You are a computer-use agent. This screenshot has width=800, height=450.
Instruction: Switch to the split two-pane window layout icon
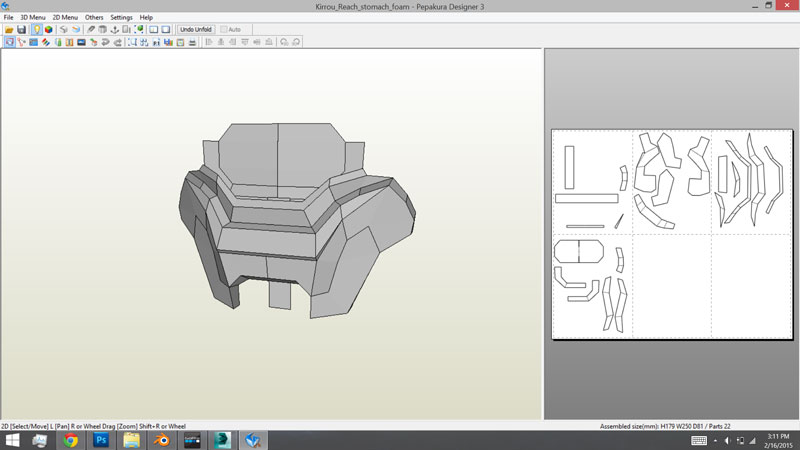click(154, 30)
